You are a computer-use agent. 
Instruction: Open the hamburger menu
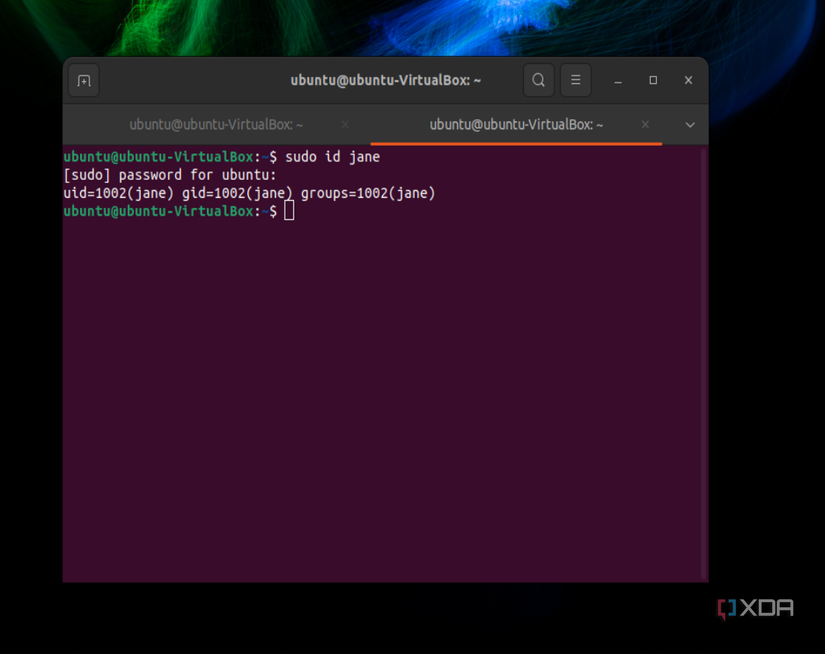pyautogui.click(x=576, y=80)
